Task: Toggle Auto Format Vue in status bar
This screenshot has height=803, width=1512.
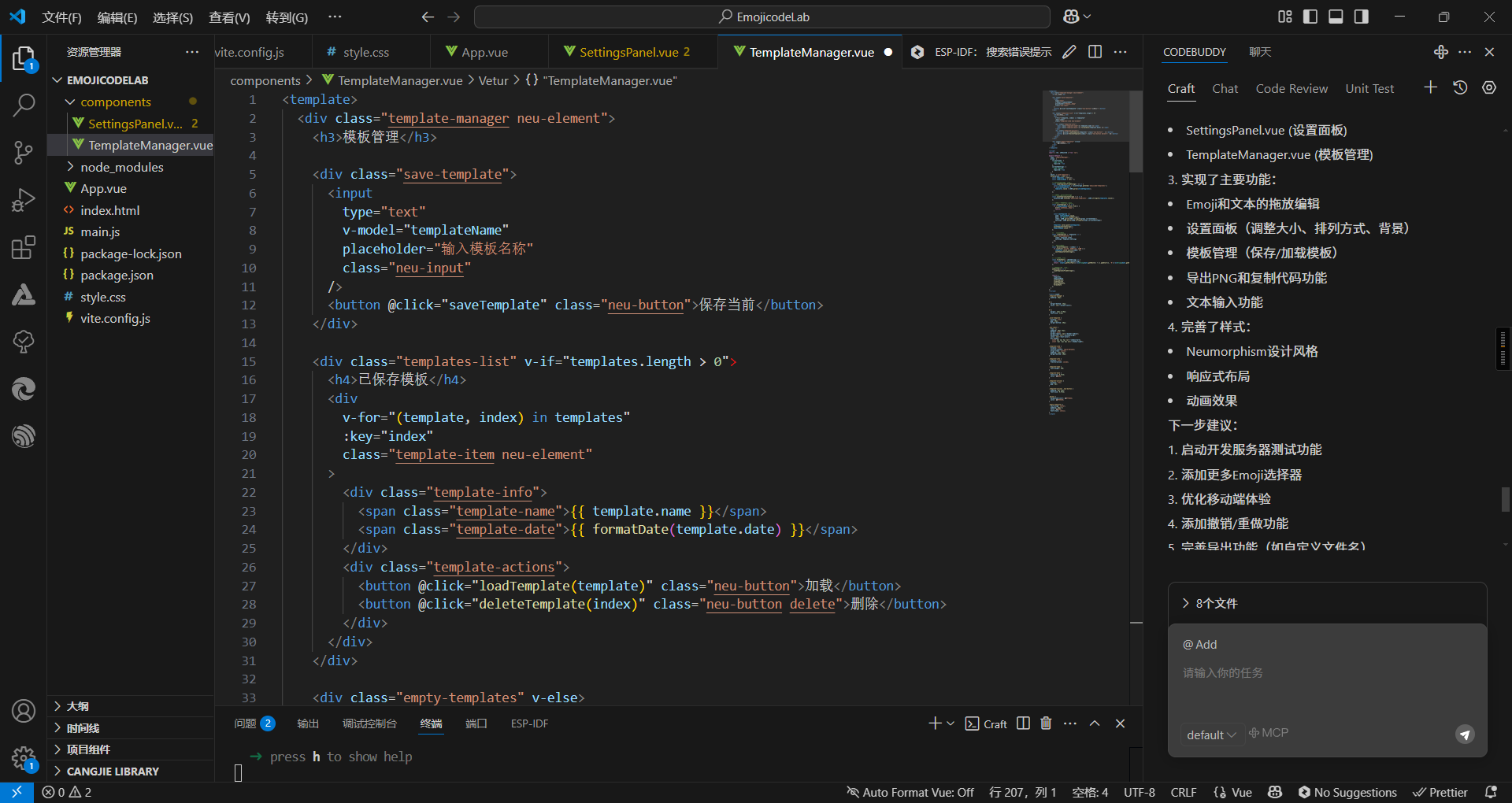Action: pyautogui.click(x=910, y=792)
